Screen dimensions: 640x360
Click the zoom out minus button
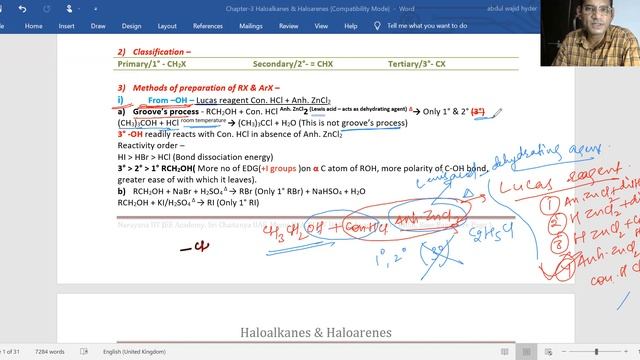click(564, 351)
